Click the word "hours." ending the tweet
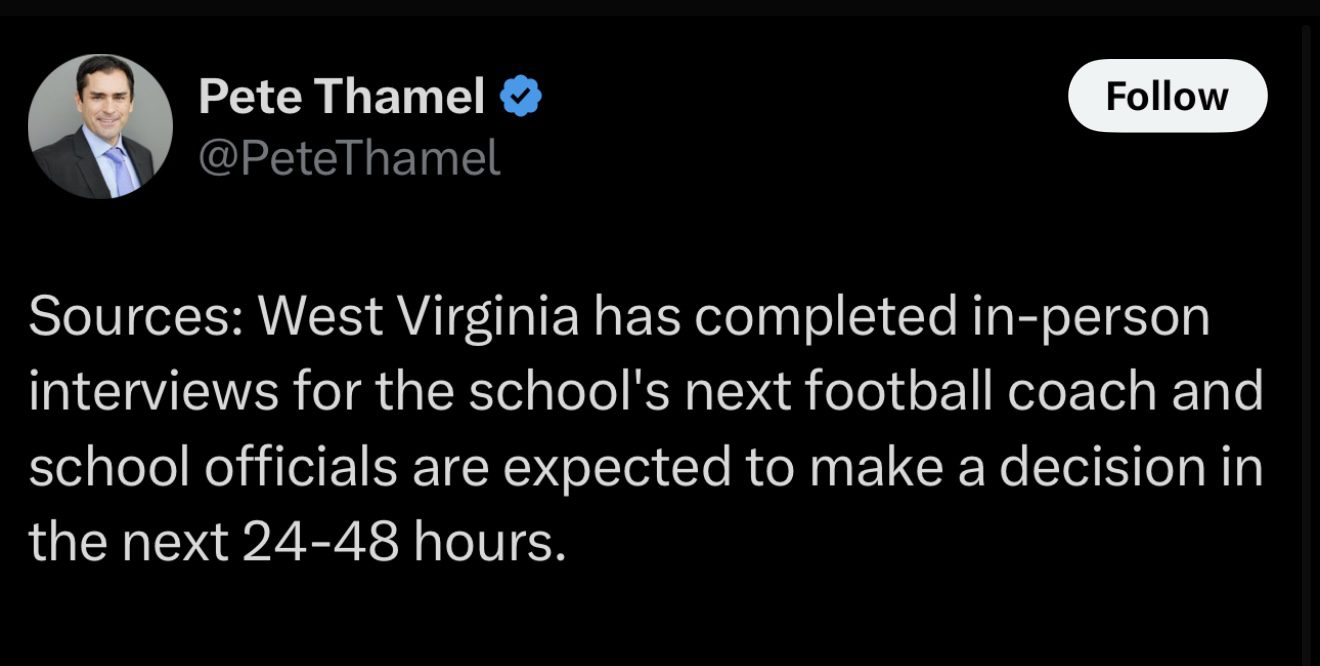Viewport: 1320px width, 666px height. click(x=497, y=543)
